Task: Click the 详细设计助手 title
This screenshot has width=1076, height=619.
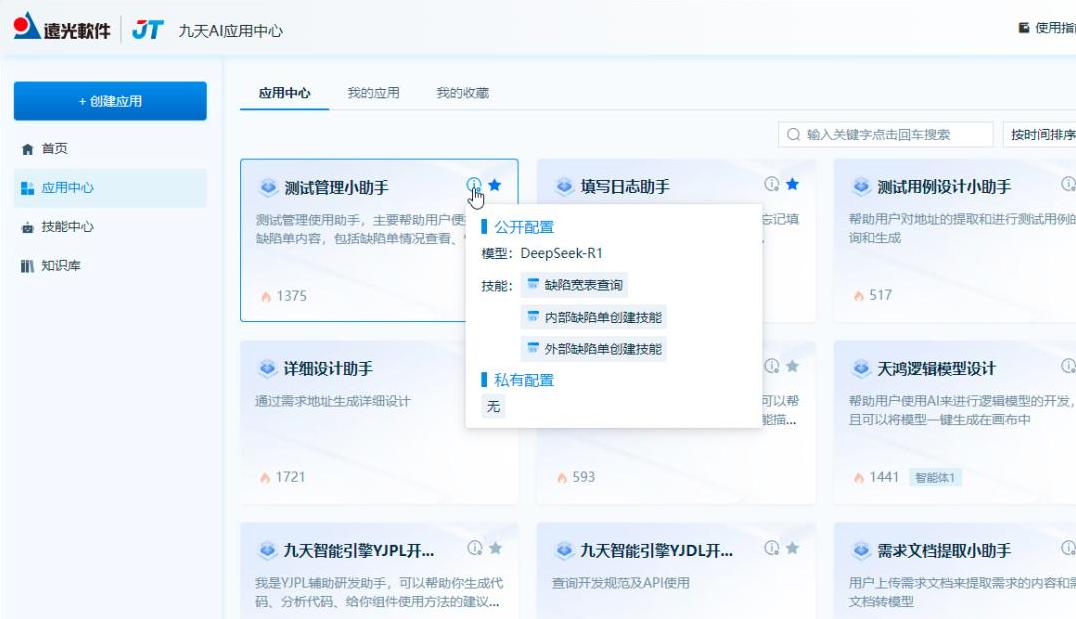Action: click(328, 369)
